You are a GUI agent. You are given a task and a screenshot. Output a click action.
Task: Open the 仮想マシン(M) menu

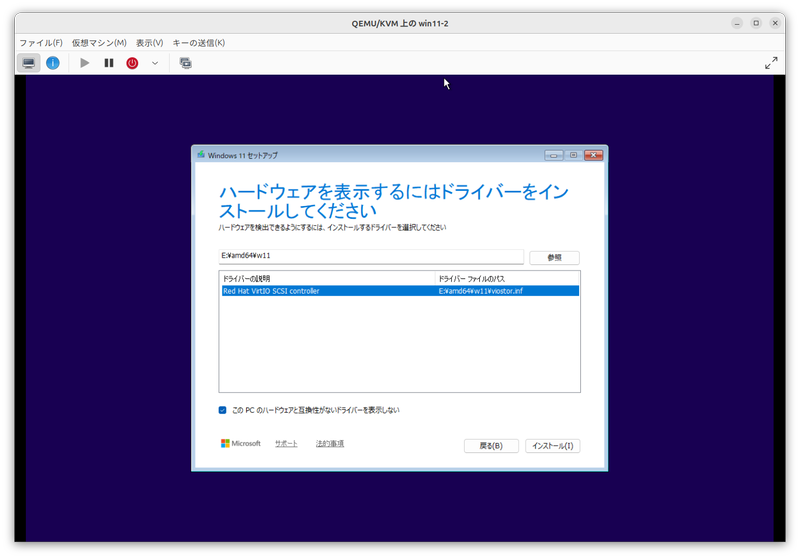[99, 43]
